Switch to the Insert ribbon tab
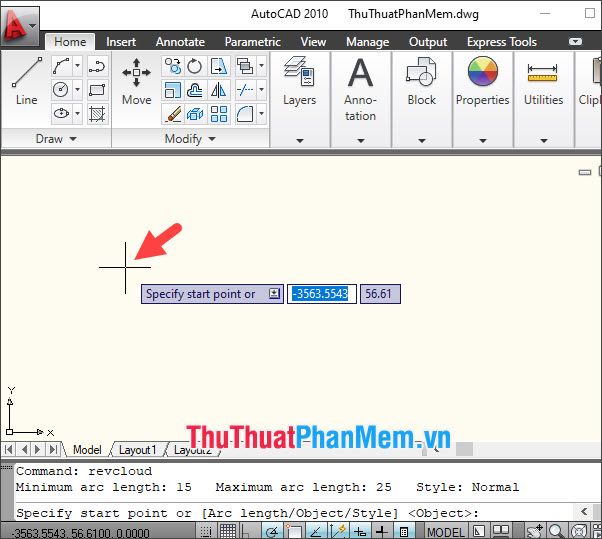The width and height of the screenshot is (602, 539). 121,41
